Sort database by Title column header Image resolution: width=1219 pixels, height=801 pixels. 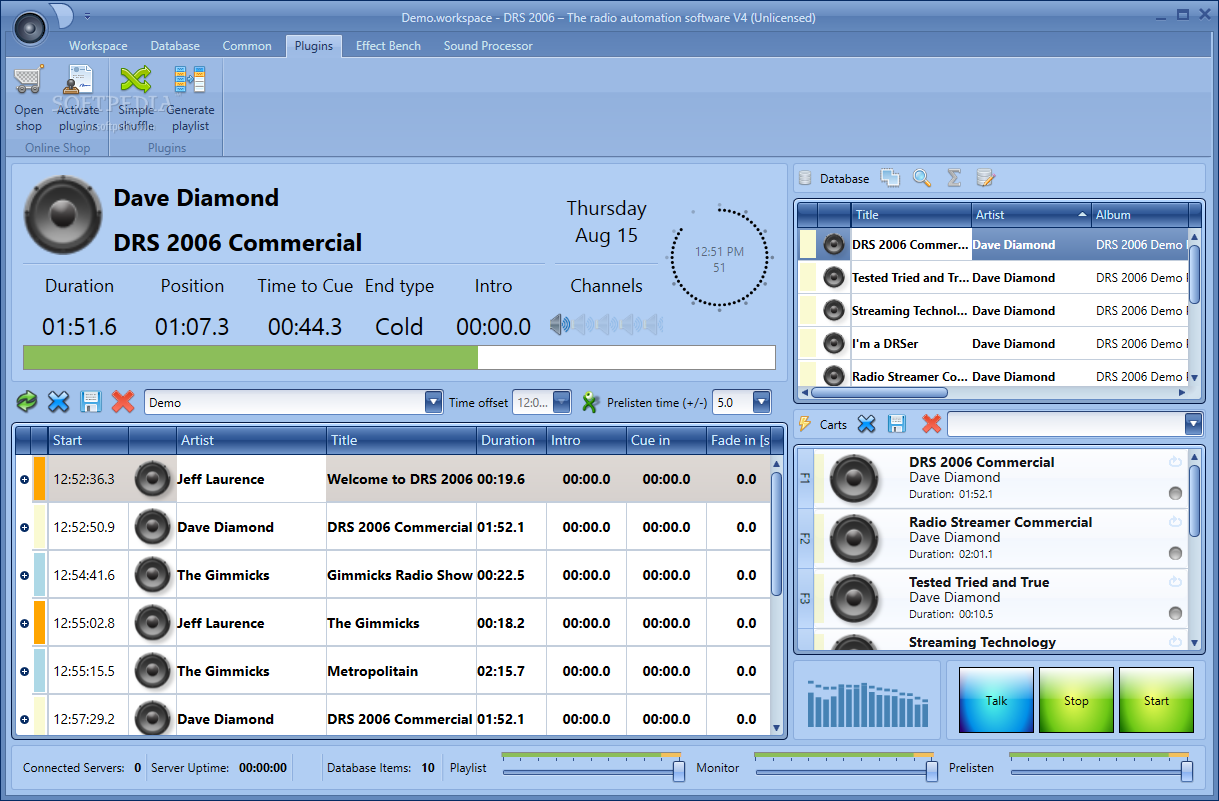(x=911, y=214)
